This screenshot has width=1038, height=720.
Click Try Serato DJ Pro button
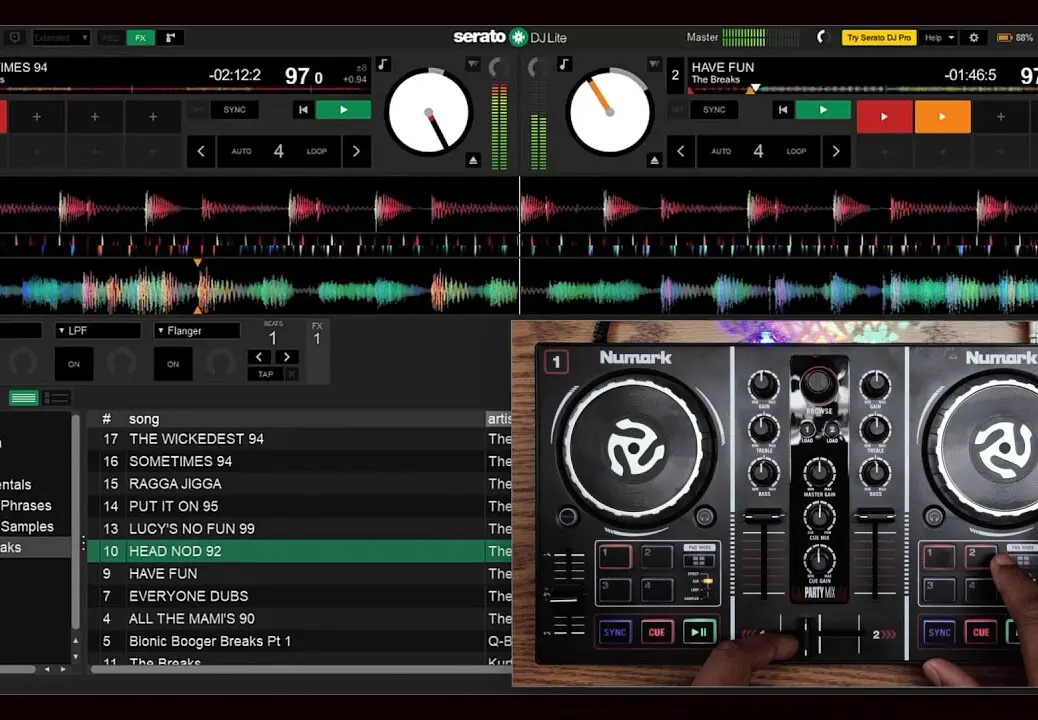[x=879, y=38]
